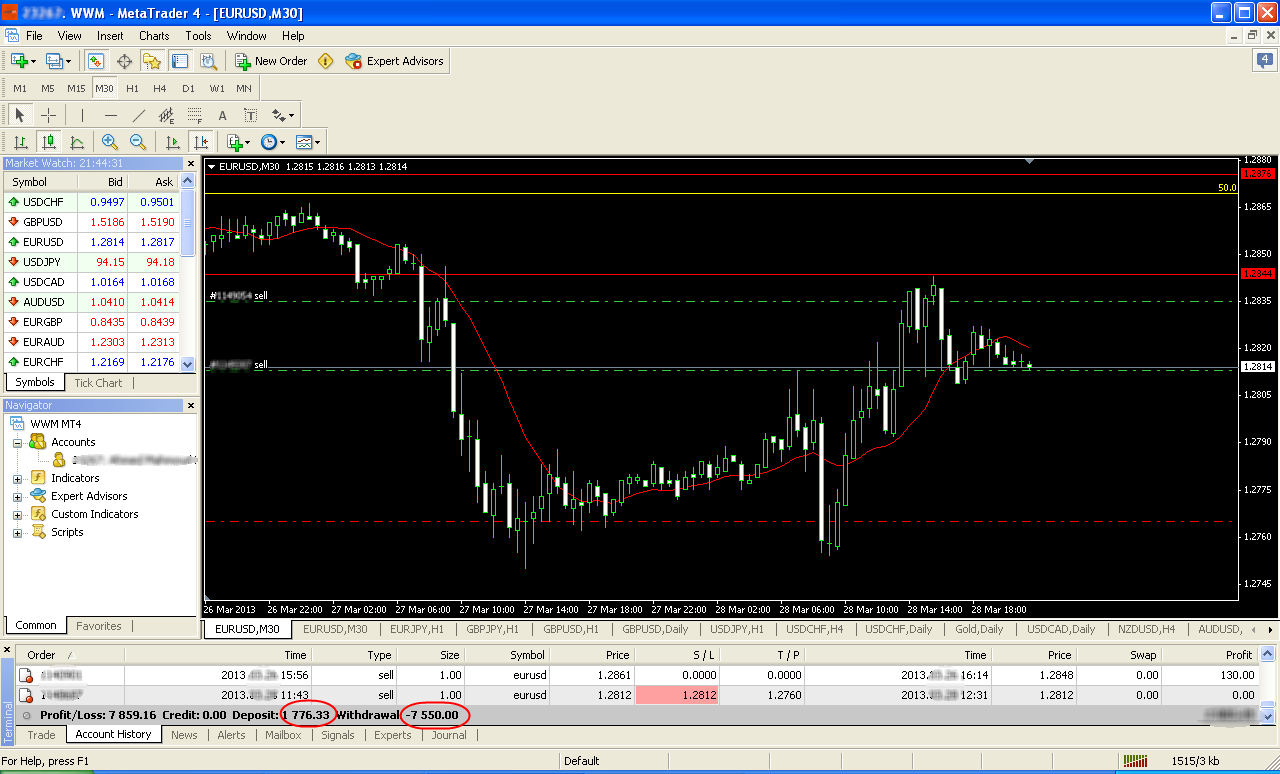Open the Templates dropdown arrow

click(x=318, y=142)
